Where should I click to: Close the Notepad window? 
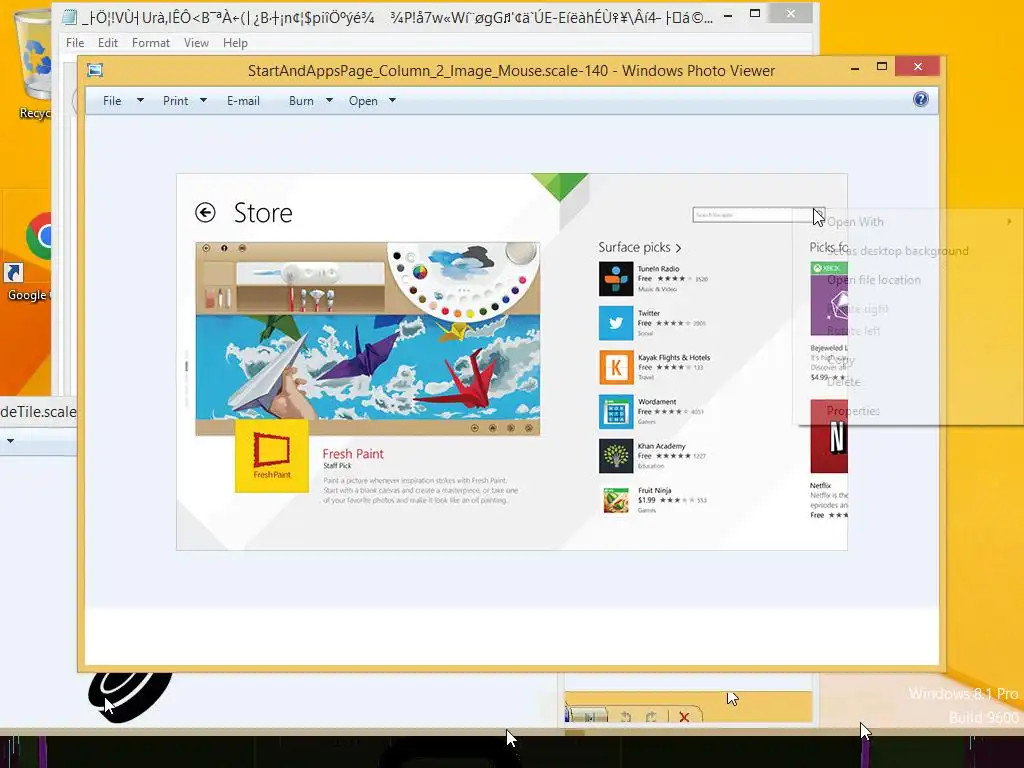(790, 13)
